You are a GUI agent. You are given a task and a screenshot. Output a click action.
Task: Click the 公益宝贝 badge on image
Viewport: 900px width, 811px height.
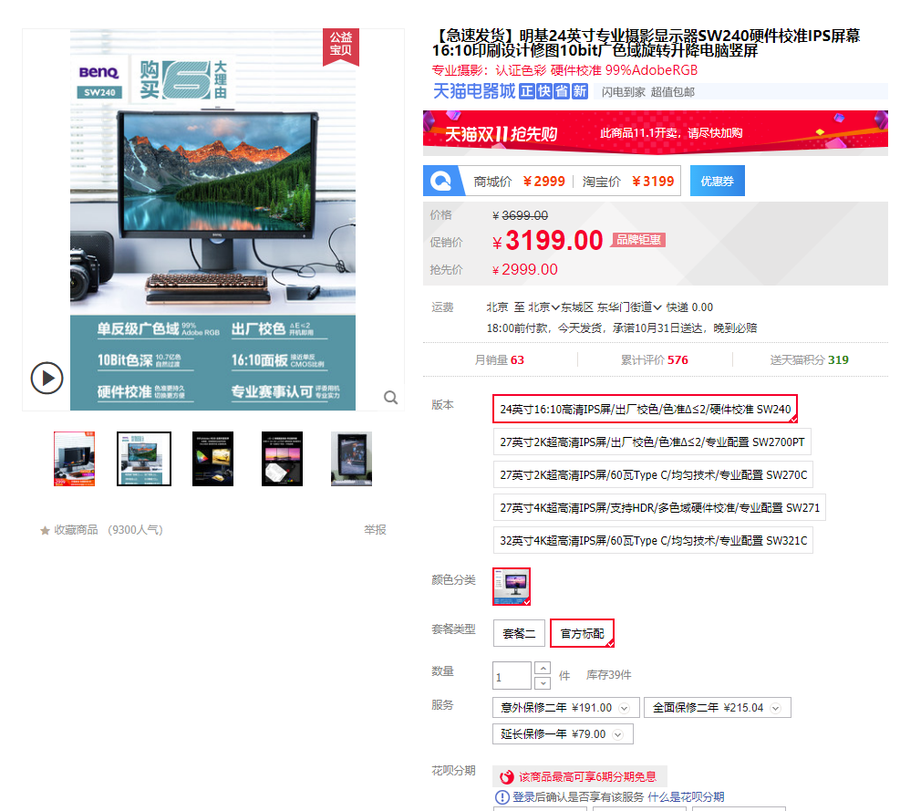pos(341,45)
